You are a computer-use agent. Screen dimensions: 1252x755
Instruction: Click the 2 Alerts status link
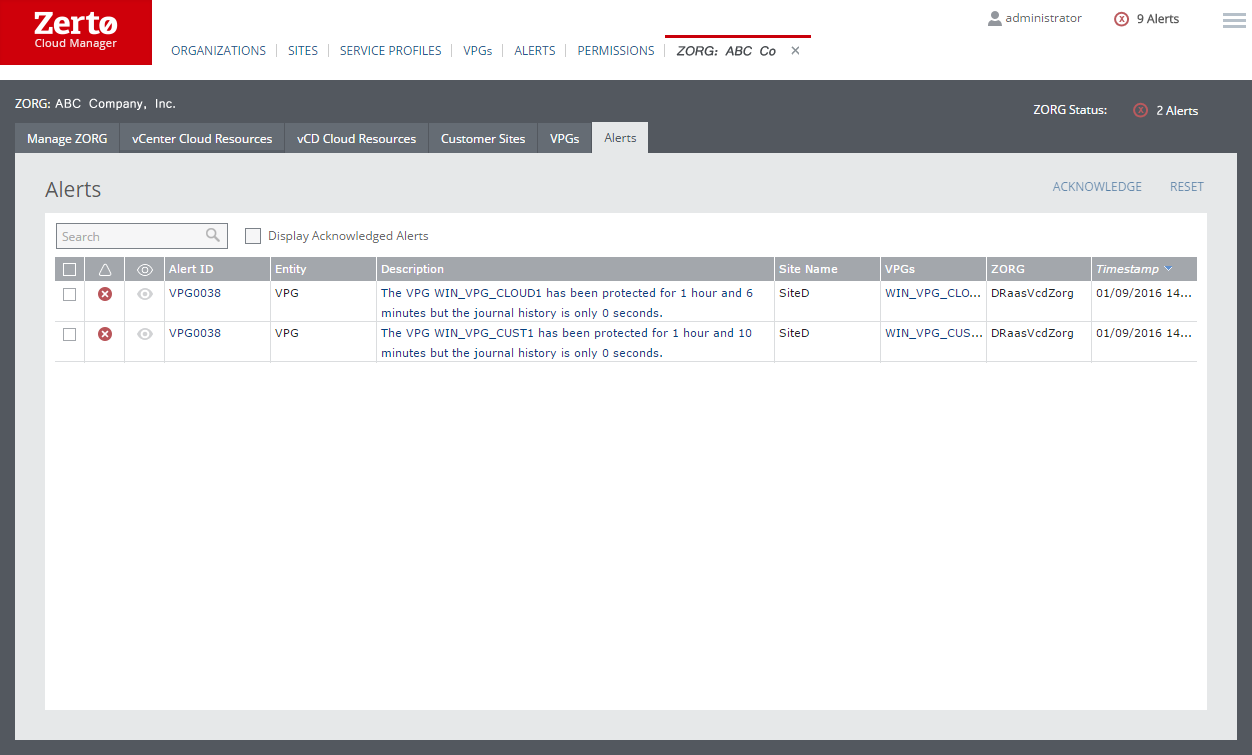pyautogui.click(x=1177, y=111)
